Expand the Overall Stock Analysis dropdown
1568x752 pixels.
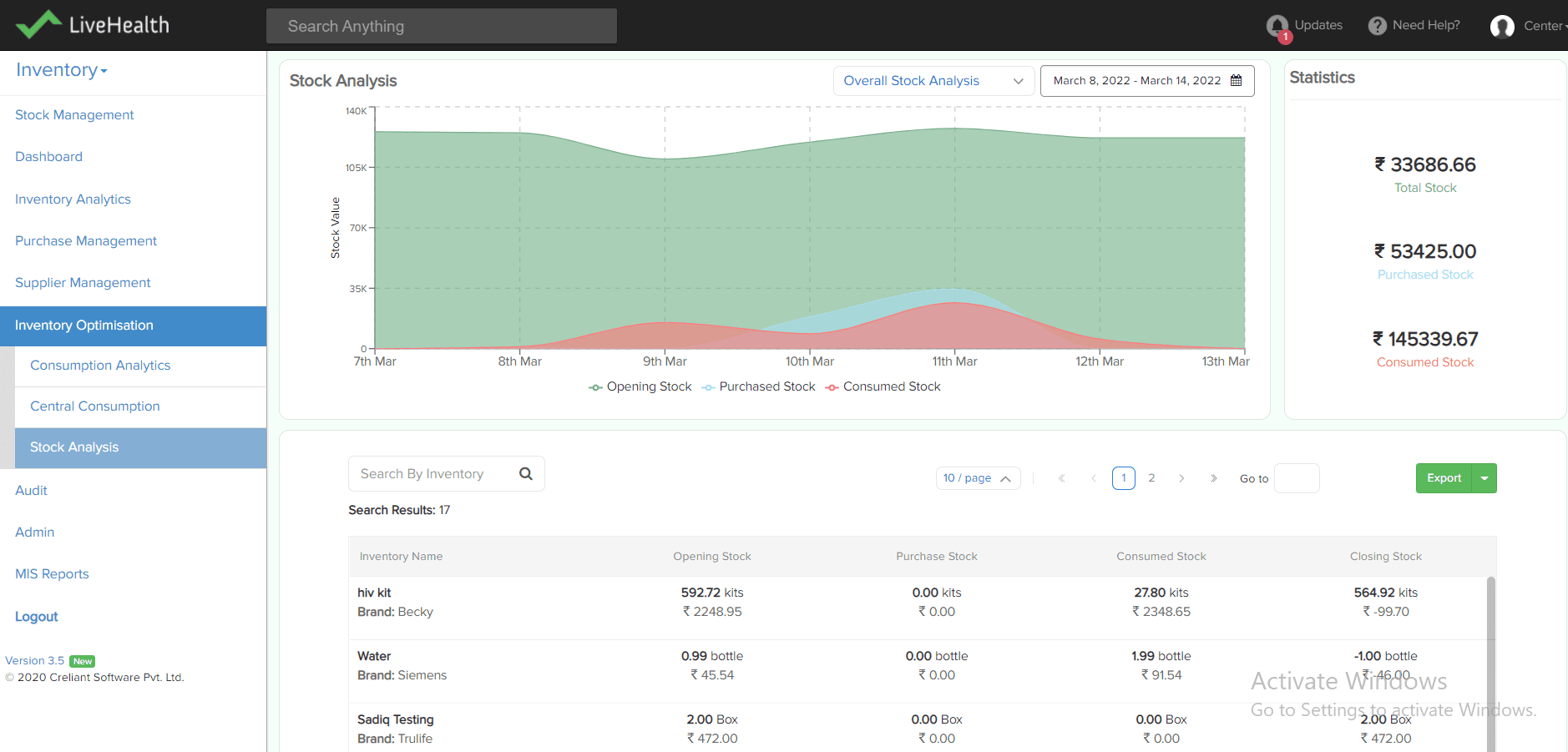coord(933,81)
